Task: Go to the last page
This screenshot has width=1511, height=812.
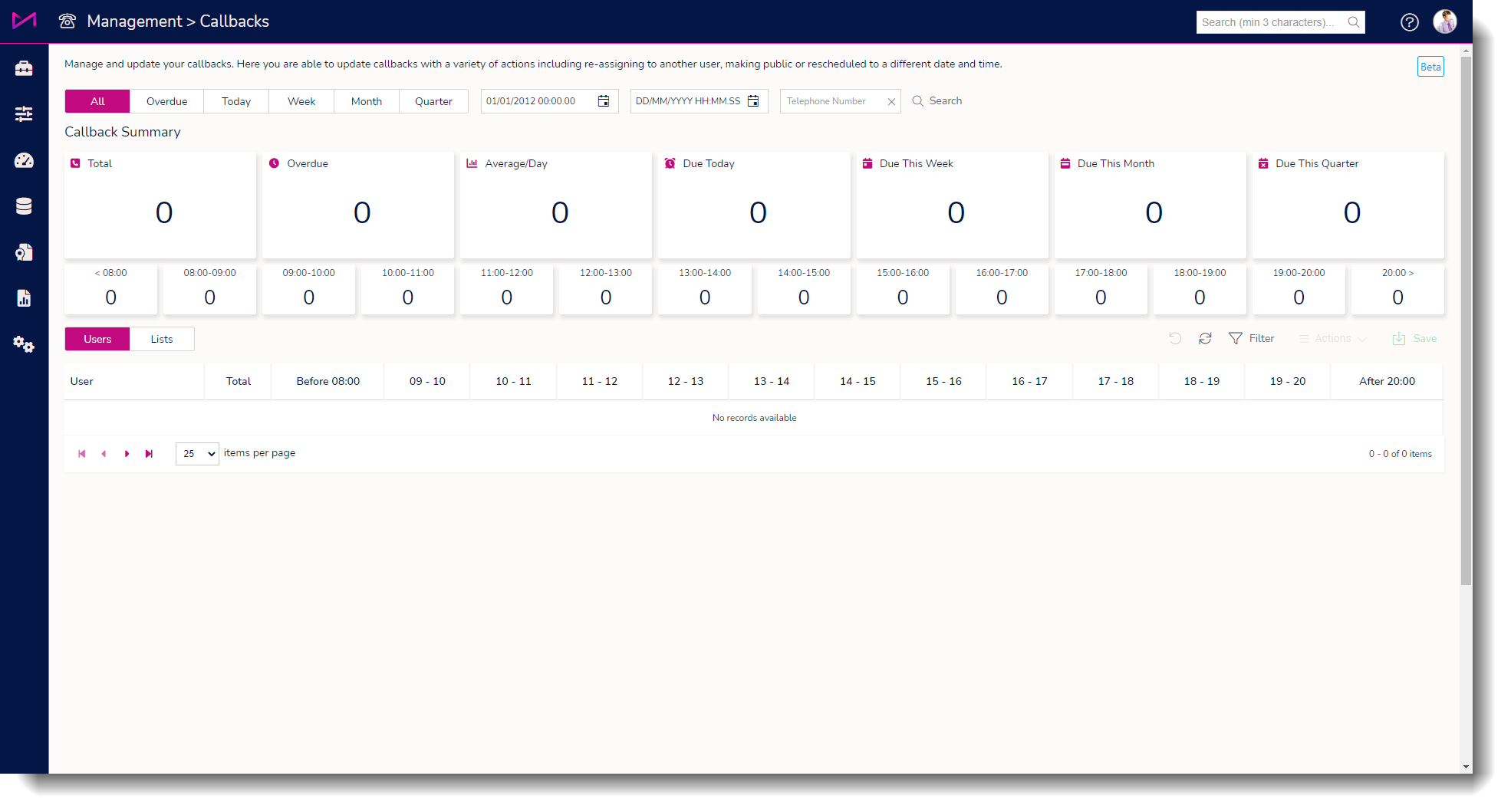Action: (x=149, y=454)
